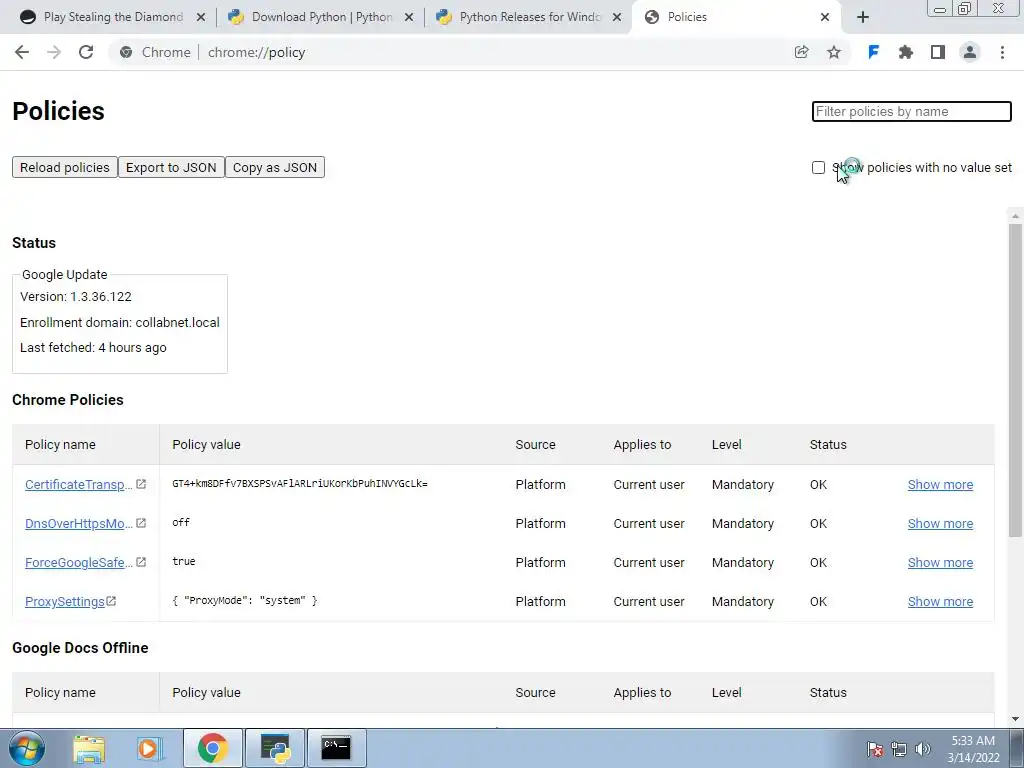Close the Python Releases for Windows tab
Viewport: 1024px width, 768px height.
click(616, 18)
